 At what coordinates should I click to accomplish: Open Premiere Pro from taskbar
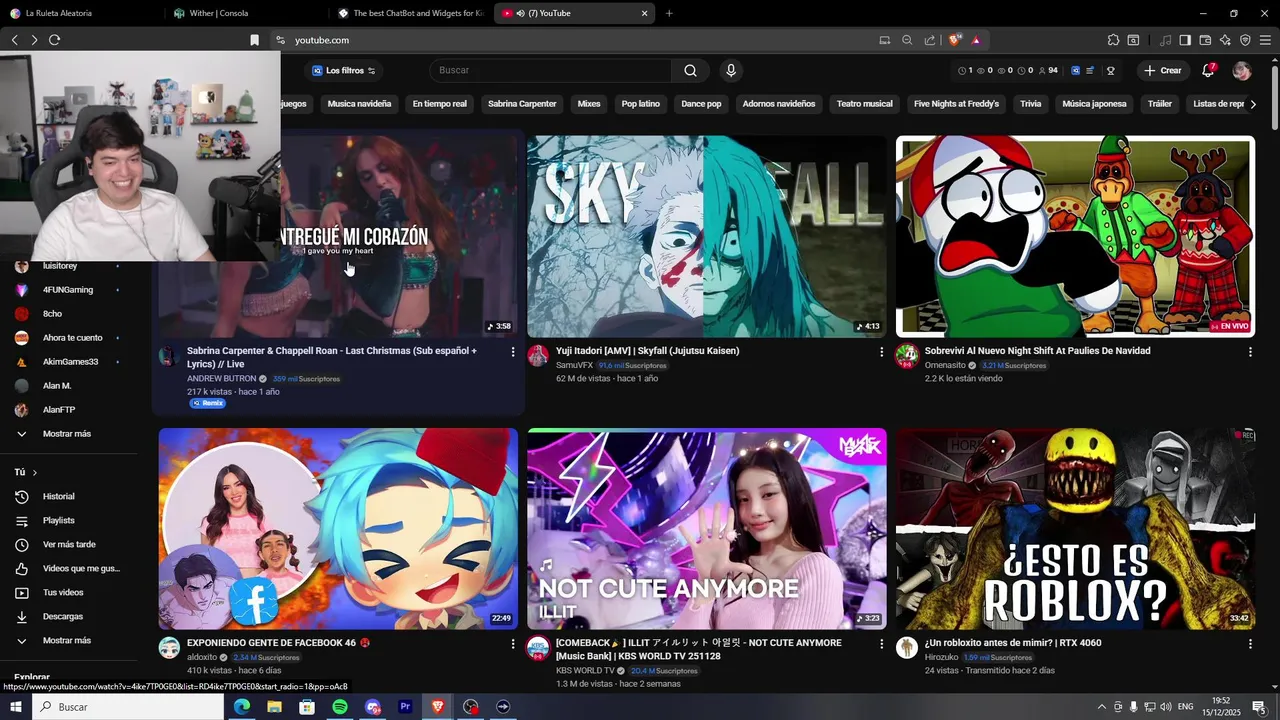[405, 707]
